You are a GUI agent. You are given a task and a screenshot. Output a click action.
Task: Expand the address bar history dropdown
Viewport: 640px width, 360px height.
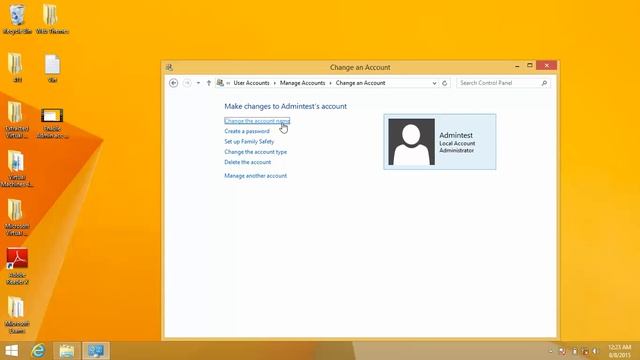(x=434, y=83)
